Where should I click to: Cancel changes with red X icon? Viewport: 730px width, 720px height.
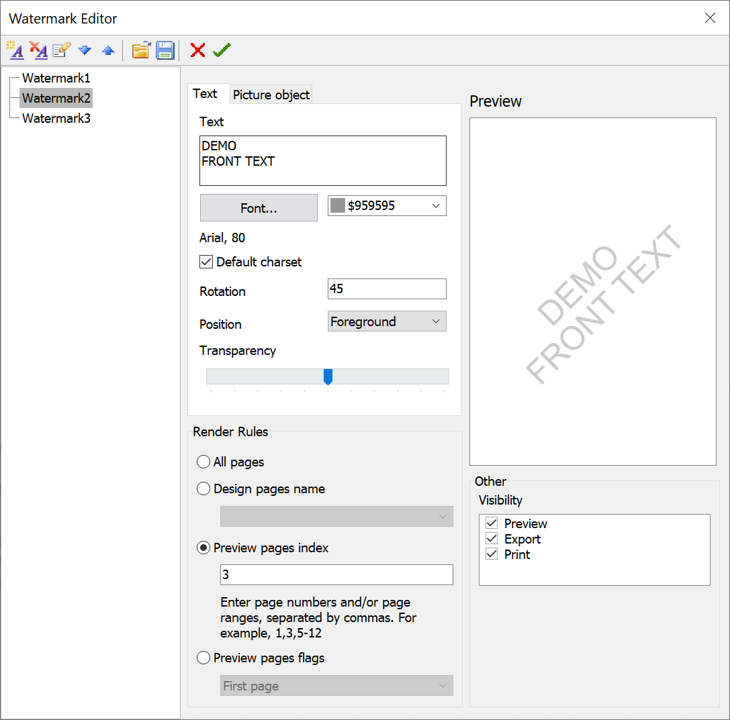[198, 50]
